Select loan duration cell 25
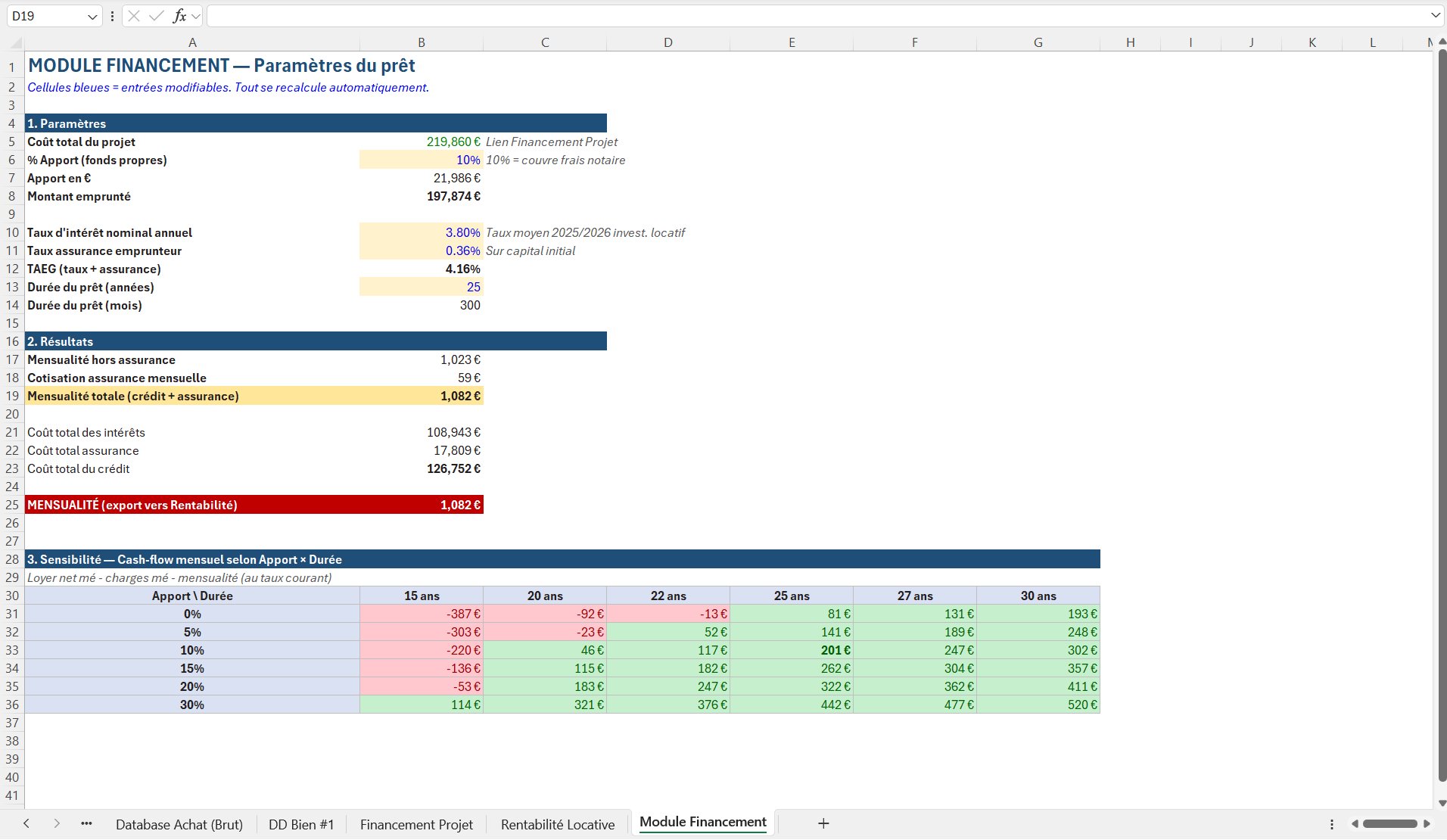The width and height of the screenshot is (1447, 840). [422, 287]
